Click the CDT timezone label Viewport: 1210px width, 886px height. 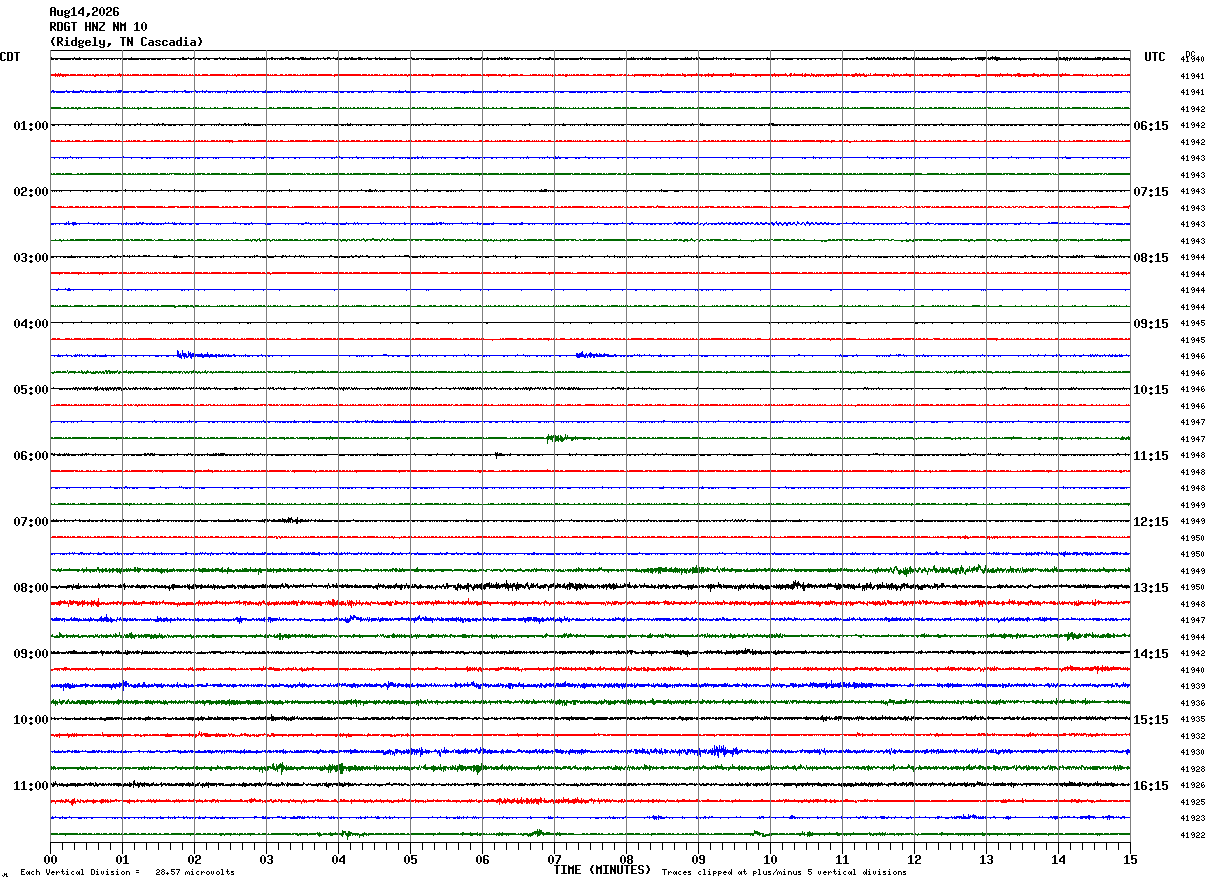click(x=10, y=57)
